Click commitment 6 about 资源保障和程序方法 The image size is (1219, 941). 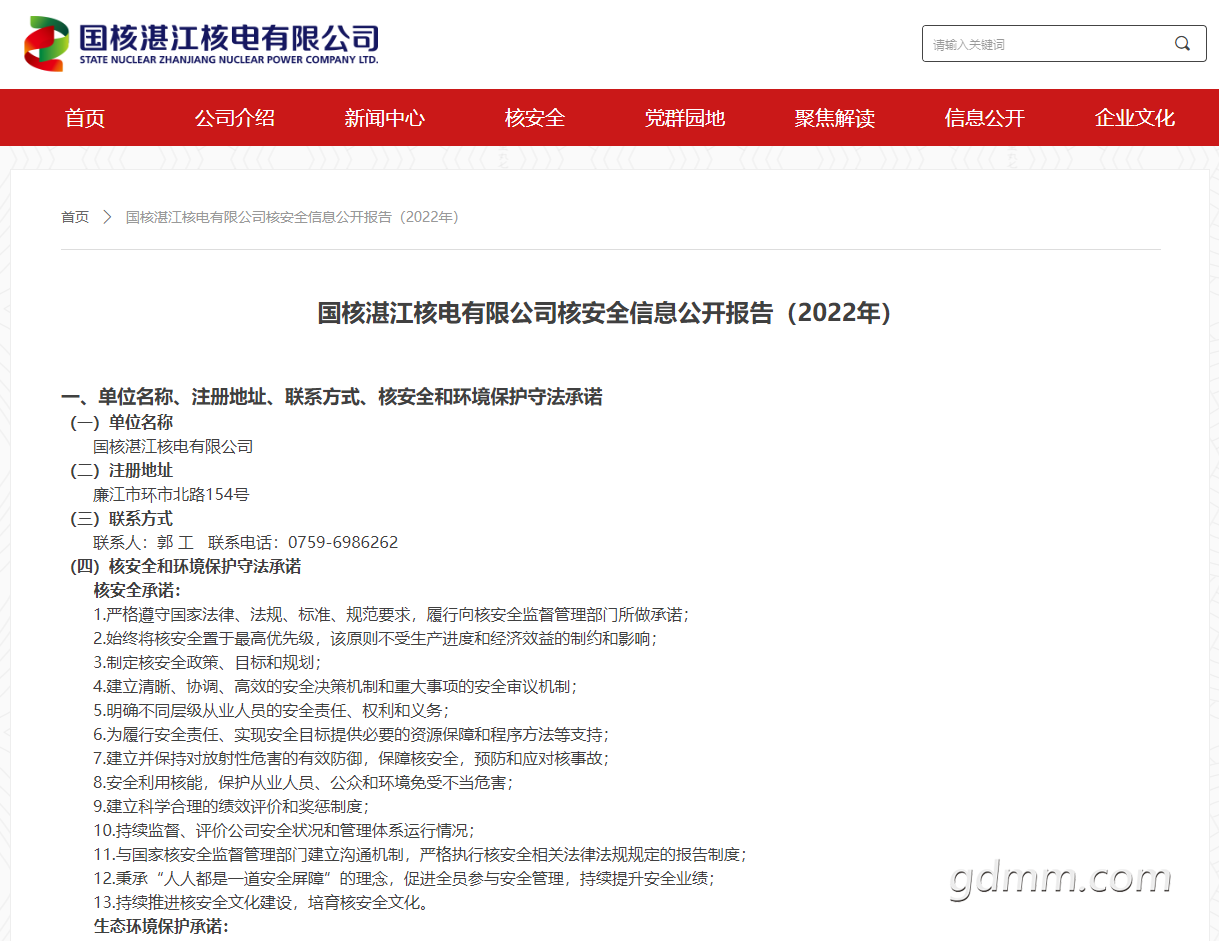pyautogui.click(x=351, y=734)
